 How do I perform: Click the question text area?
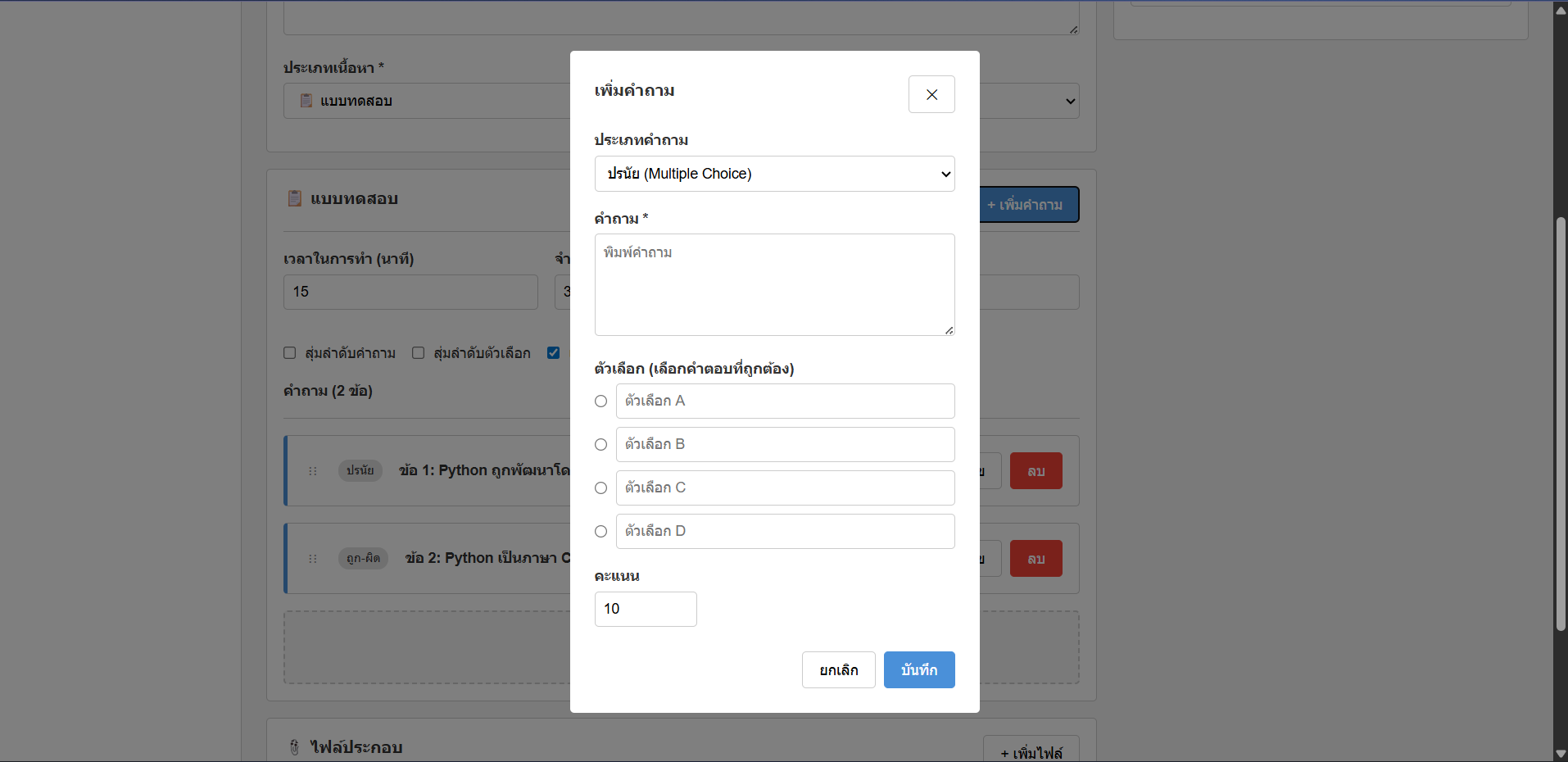(x=774, y=284)
